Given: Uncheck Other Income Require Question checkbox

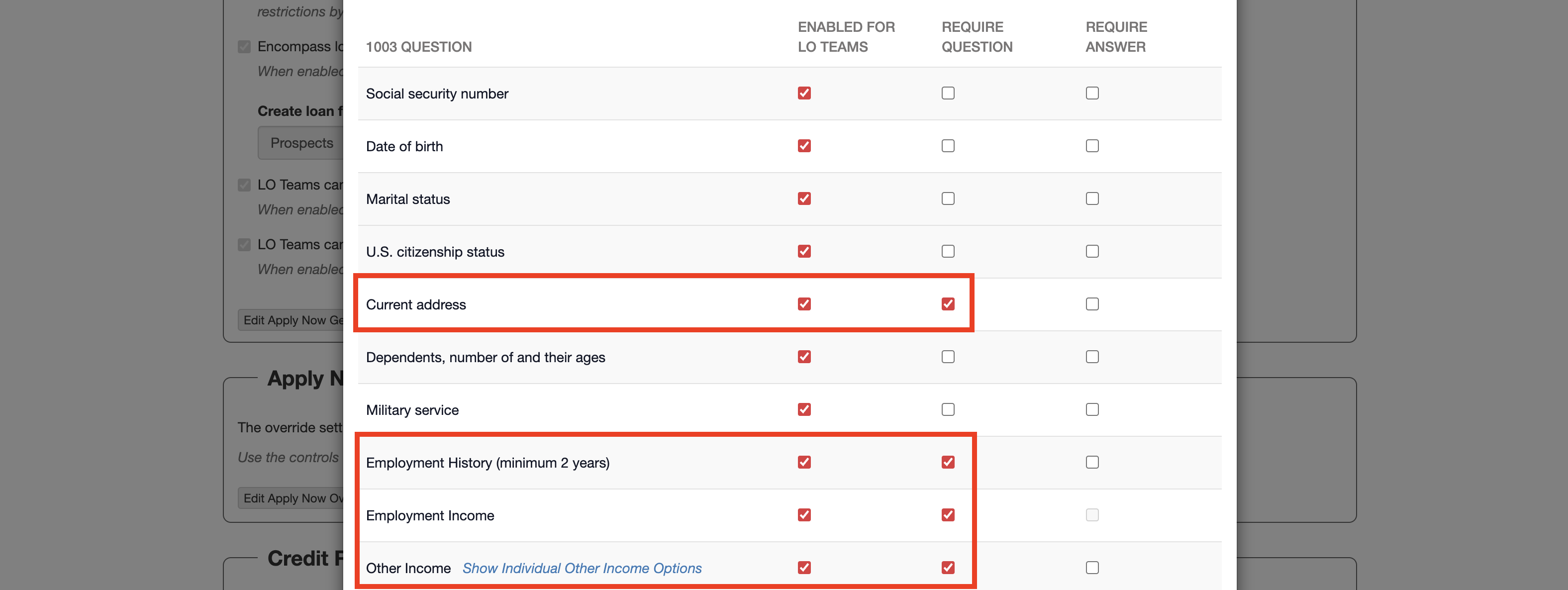Looking at the screenshot, I should 948,568.
